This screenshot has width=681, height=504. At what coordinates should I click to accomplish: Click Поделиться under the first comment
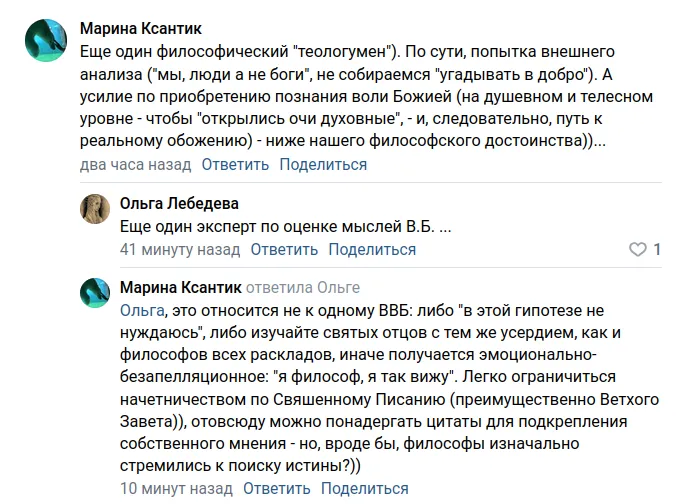[x=323, y=164]
